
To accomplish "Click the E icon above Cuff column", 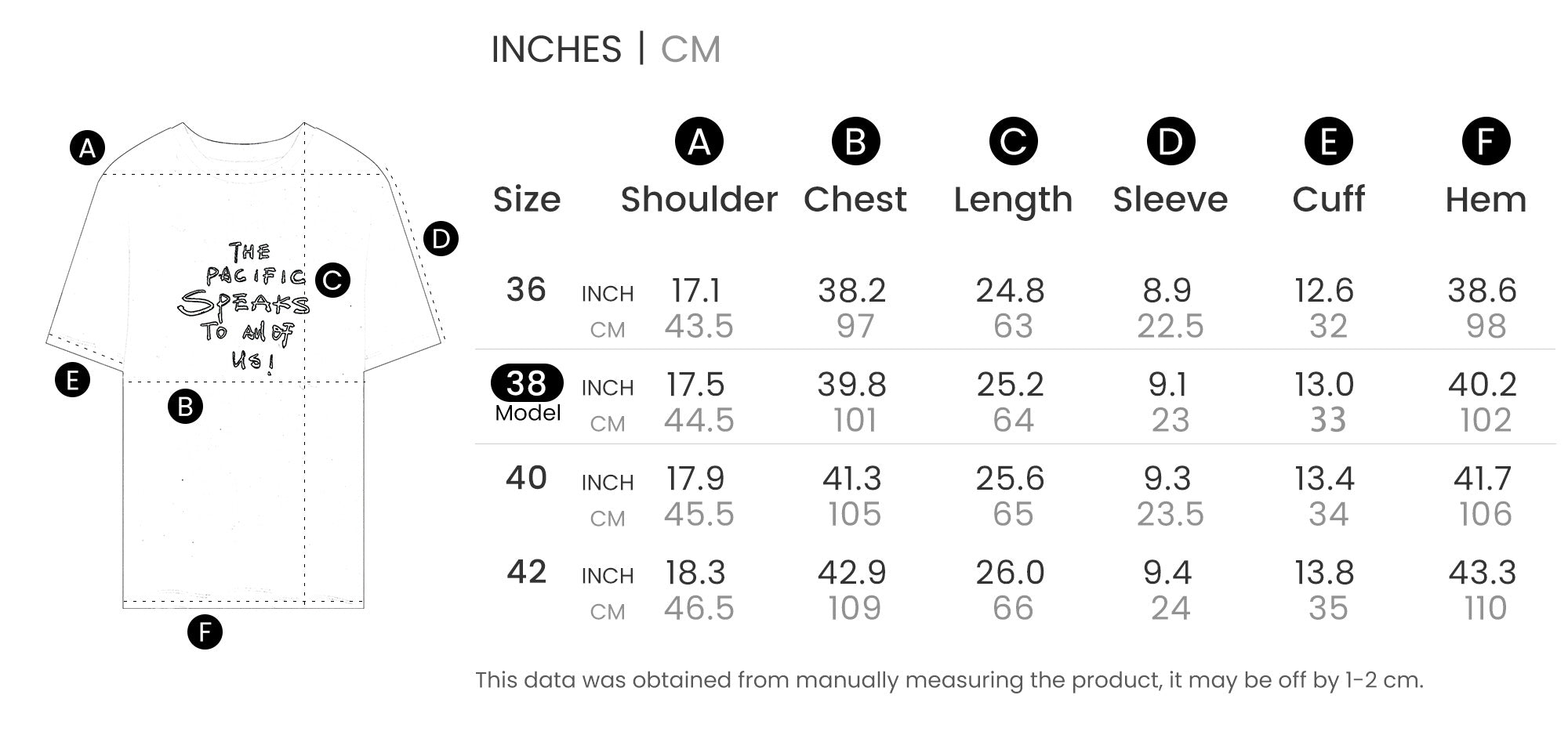I will pyautogui.click(x=1328, y=142).
